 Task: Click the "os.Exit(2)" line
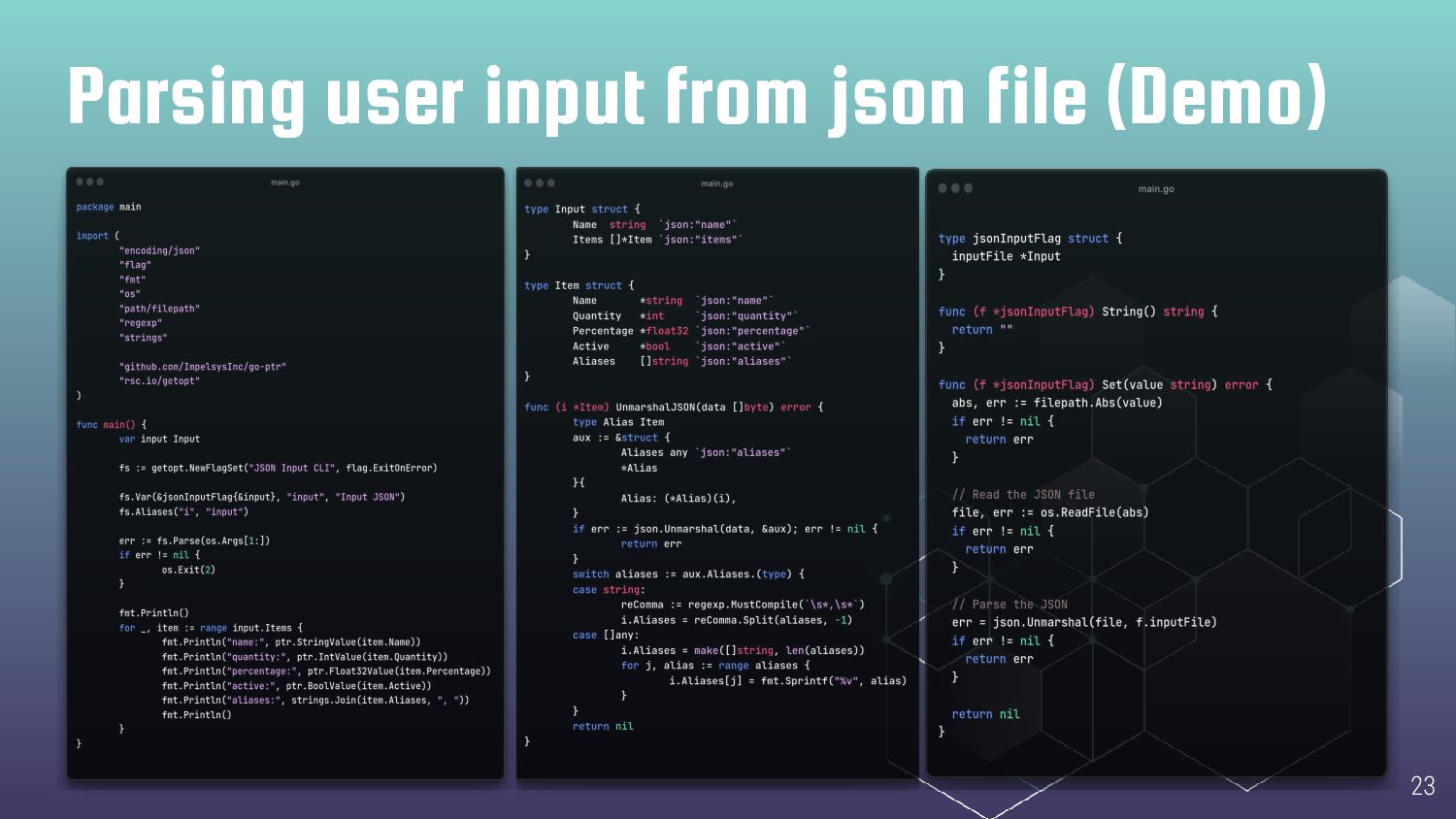(188, 570)
